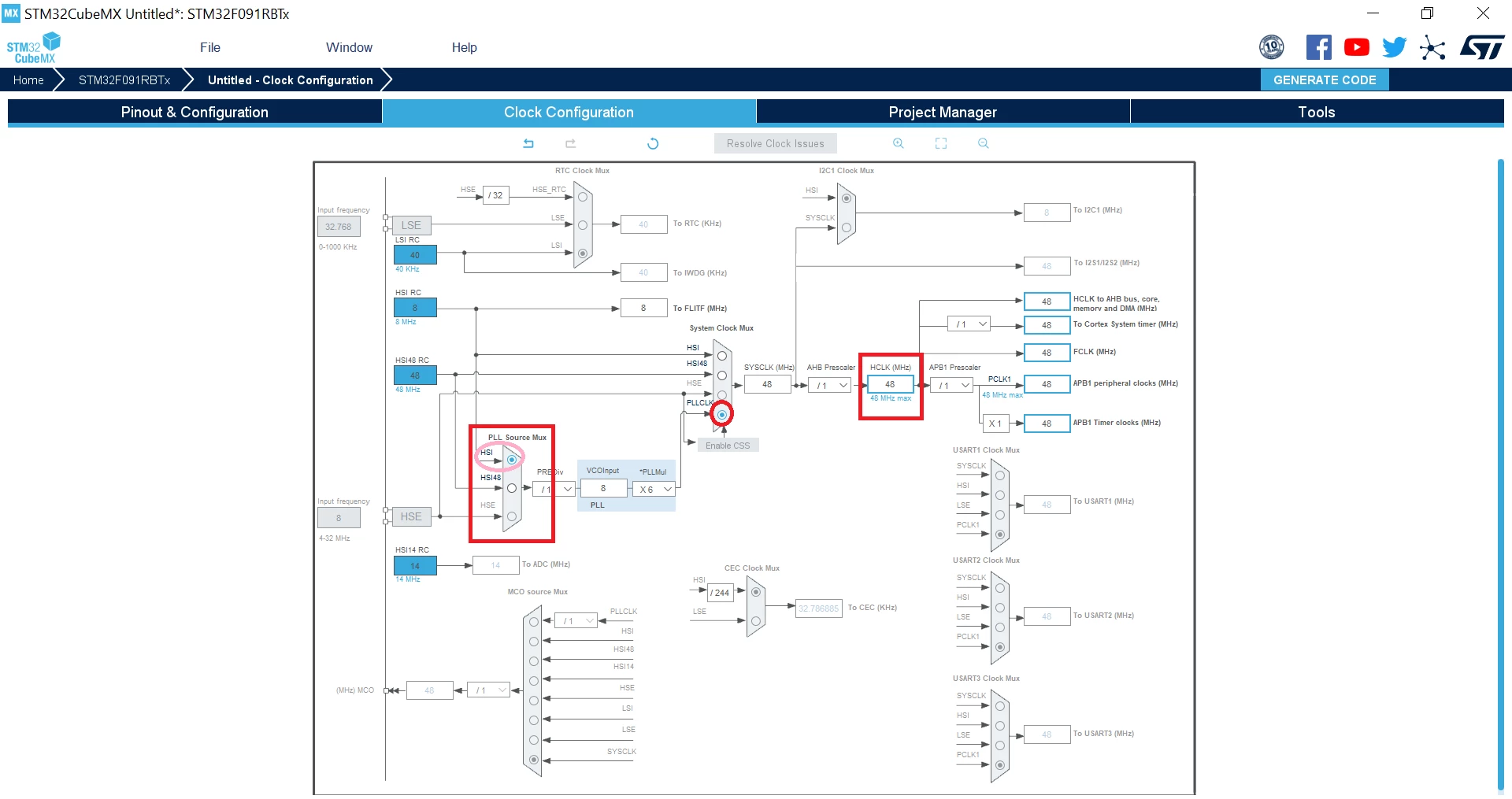
Task: Click the APB1 peripheral clocks value field
Action: click(x=1047, y=384)
